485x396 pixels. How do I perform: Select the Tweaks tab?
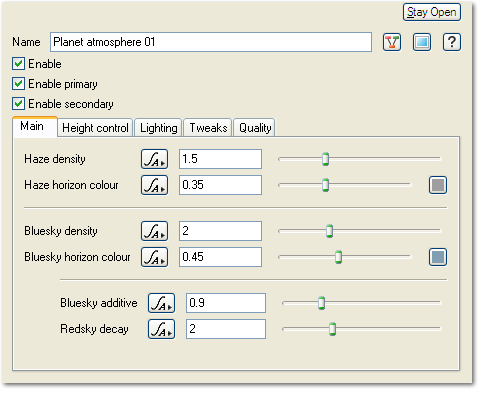[208, 128]
